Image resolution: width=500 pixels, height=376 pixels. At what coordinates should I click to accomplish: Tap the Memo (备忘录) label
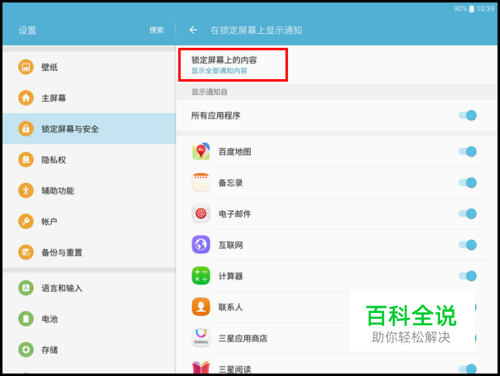coord(231,183)
